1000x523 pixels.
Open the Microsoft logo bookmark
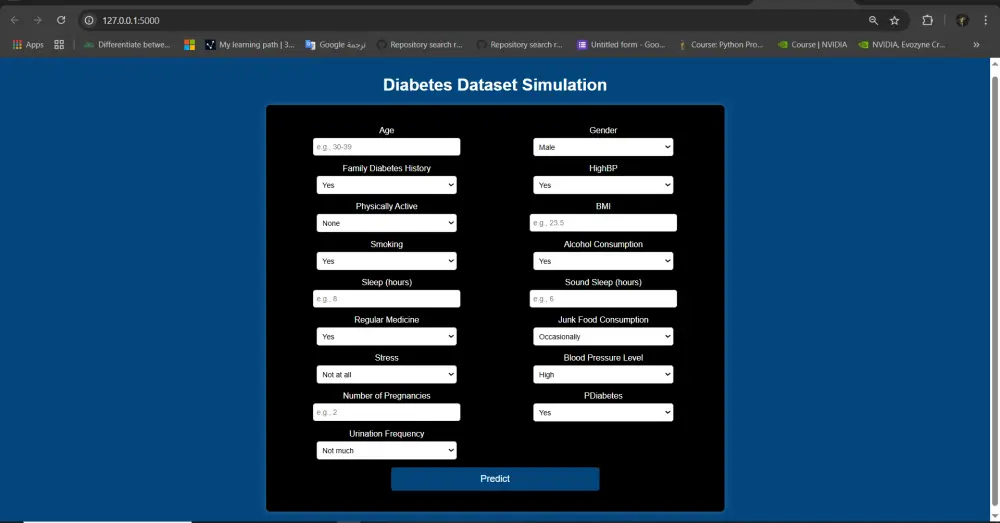point(189,45)
